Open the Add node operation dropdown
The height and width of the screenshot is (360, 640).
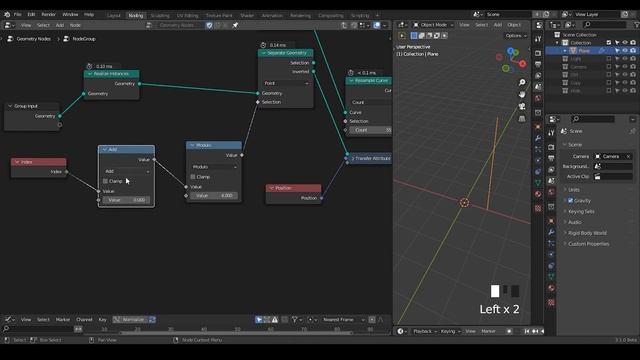coord(127,171)
